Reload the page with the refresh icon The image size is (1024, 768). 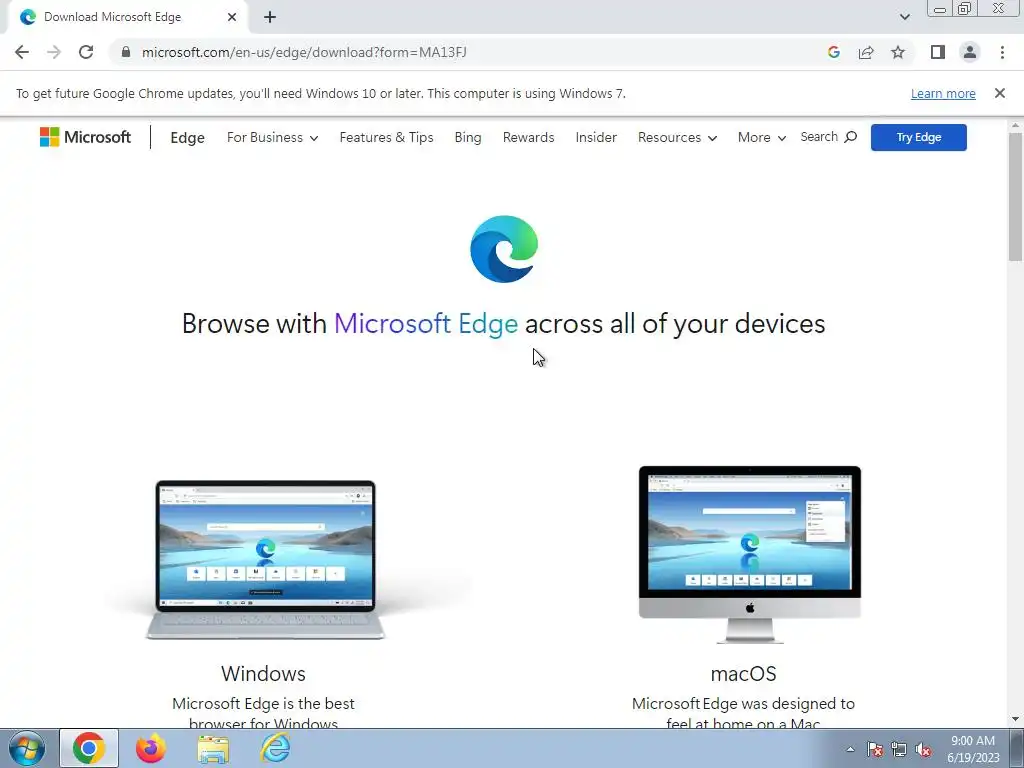86,52
